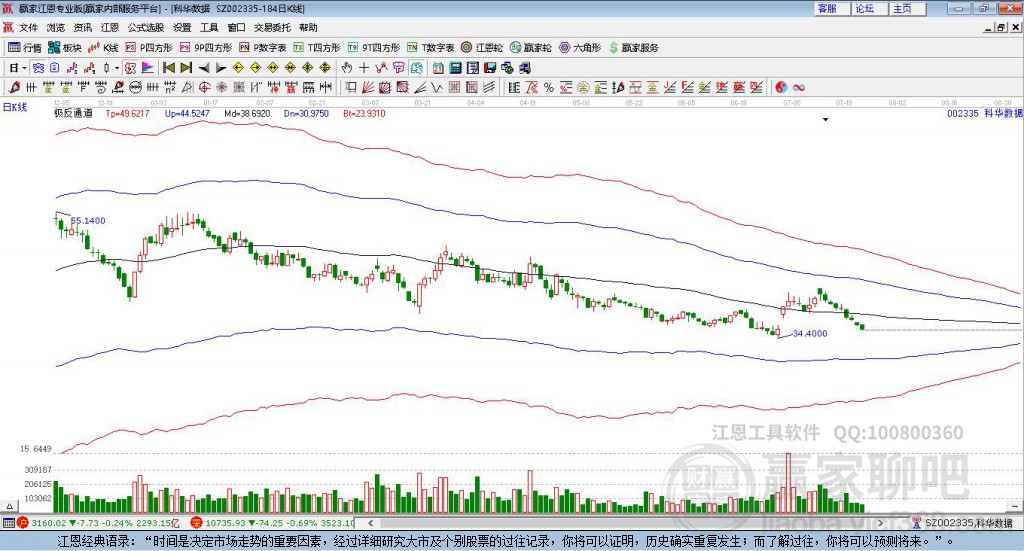
Task: Switch to K线 chart view
Action: pyautogui.click(x=103, y=48)
